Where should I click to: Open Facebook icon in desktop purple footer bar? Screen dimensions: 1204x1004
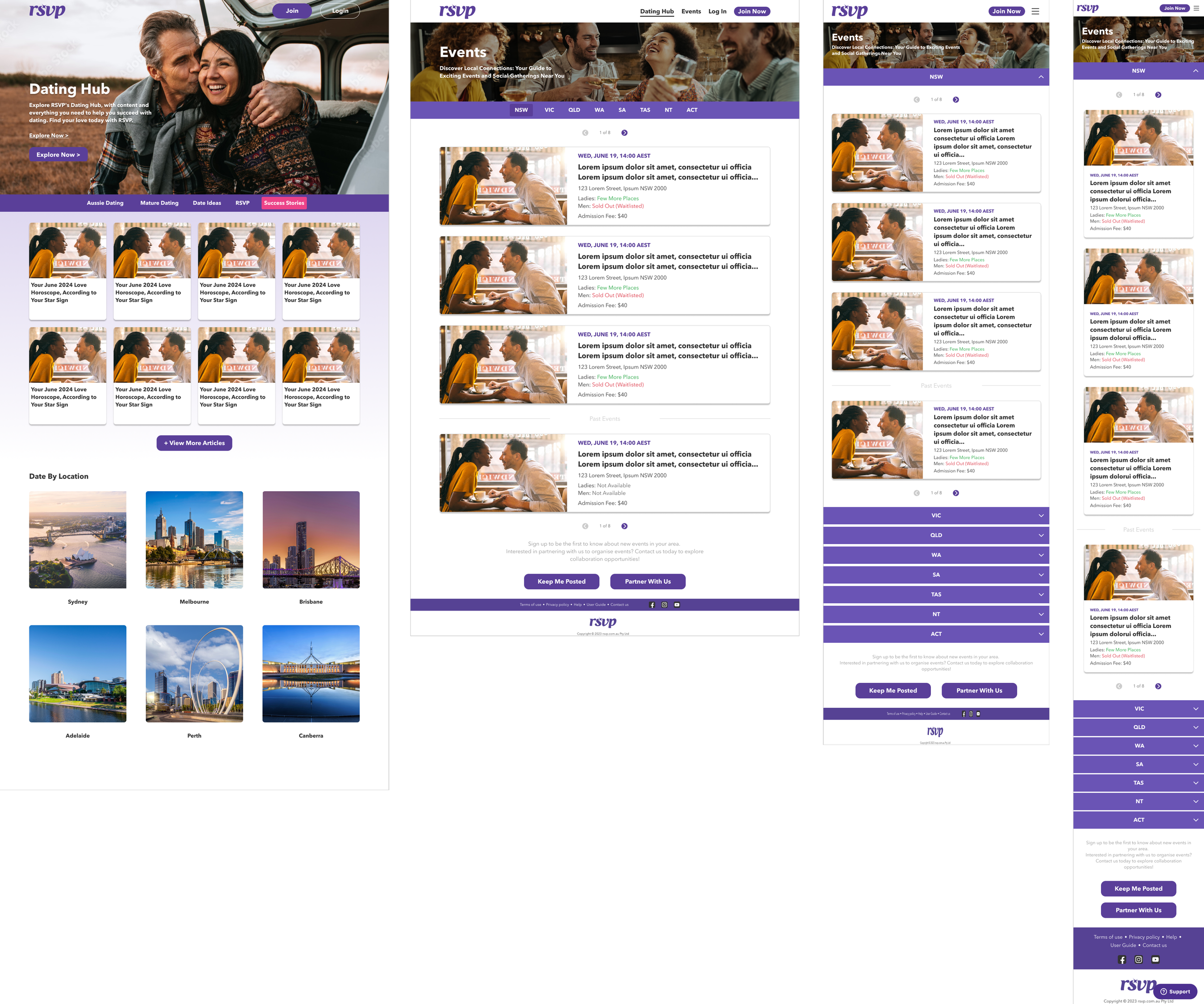pyautogui.click(x=652, y=605)
